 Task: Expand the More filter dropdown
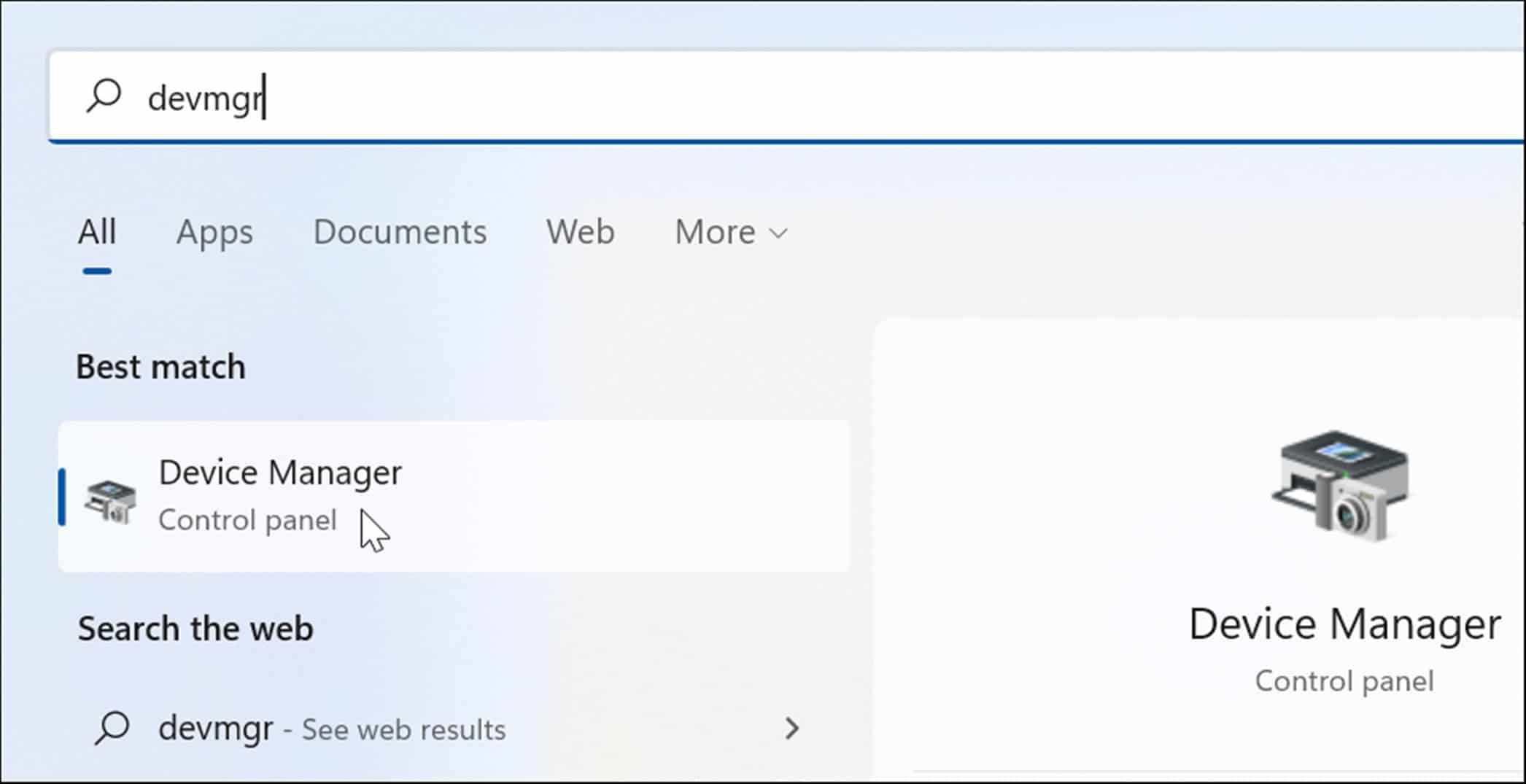pos(729,232)
